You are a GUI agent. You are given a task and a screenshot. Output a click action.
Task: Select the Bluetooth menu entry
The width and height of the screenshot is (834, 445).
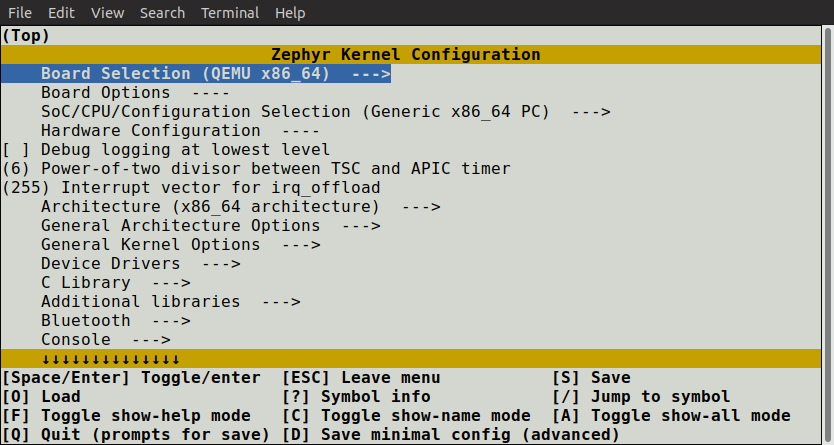(x=115, y=321)
